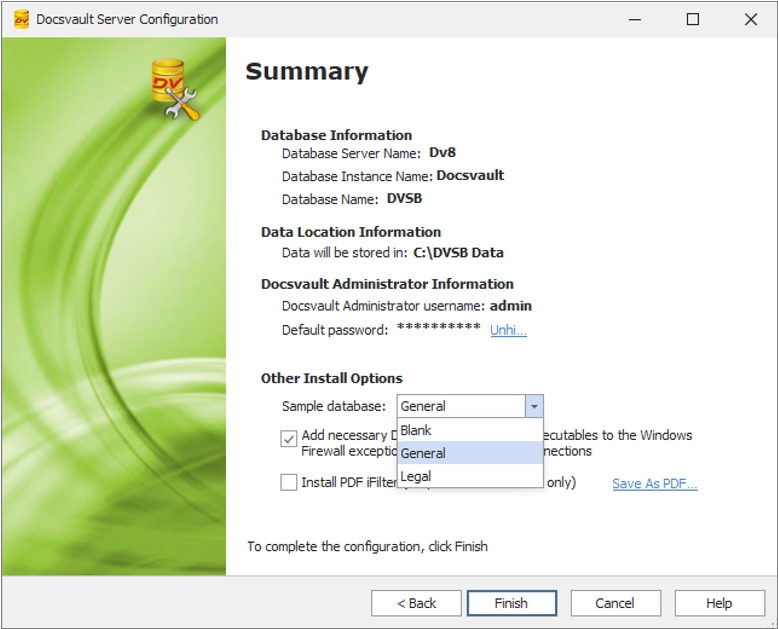Image resolution: width=778 pixels, height=629 pixels.
Task: Click the Database Information heading
Action: tap(336, 135)
